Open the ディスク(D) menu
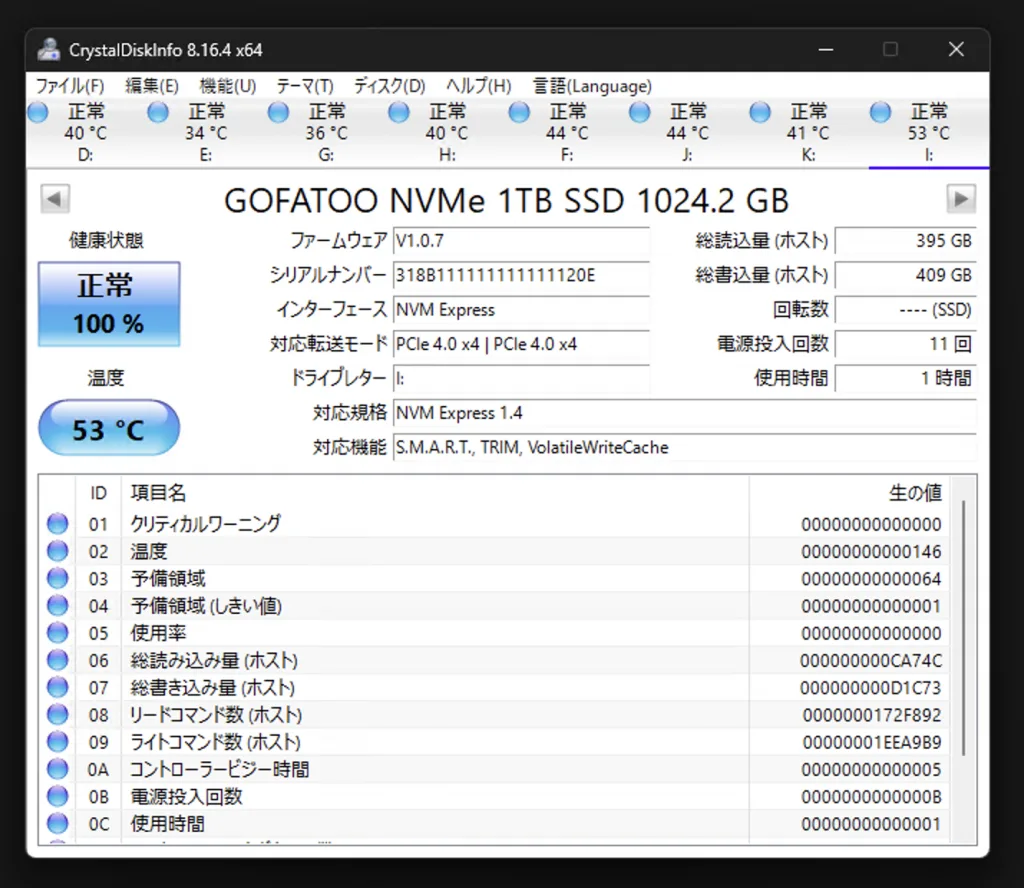Viewport: 1024px width, 888px height. (x=389, y=86)
